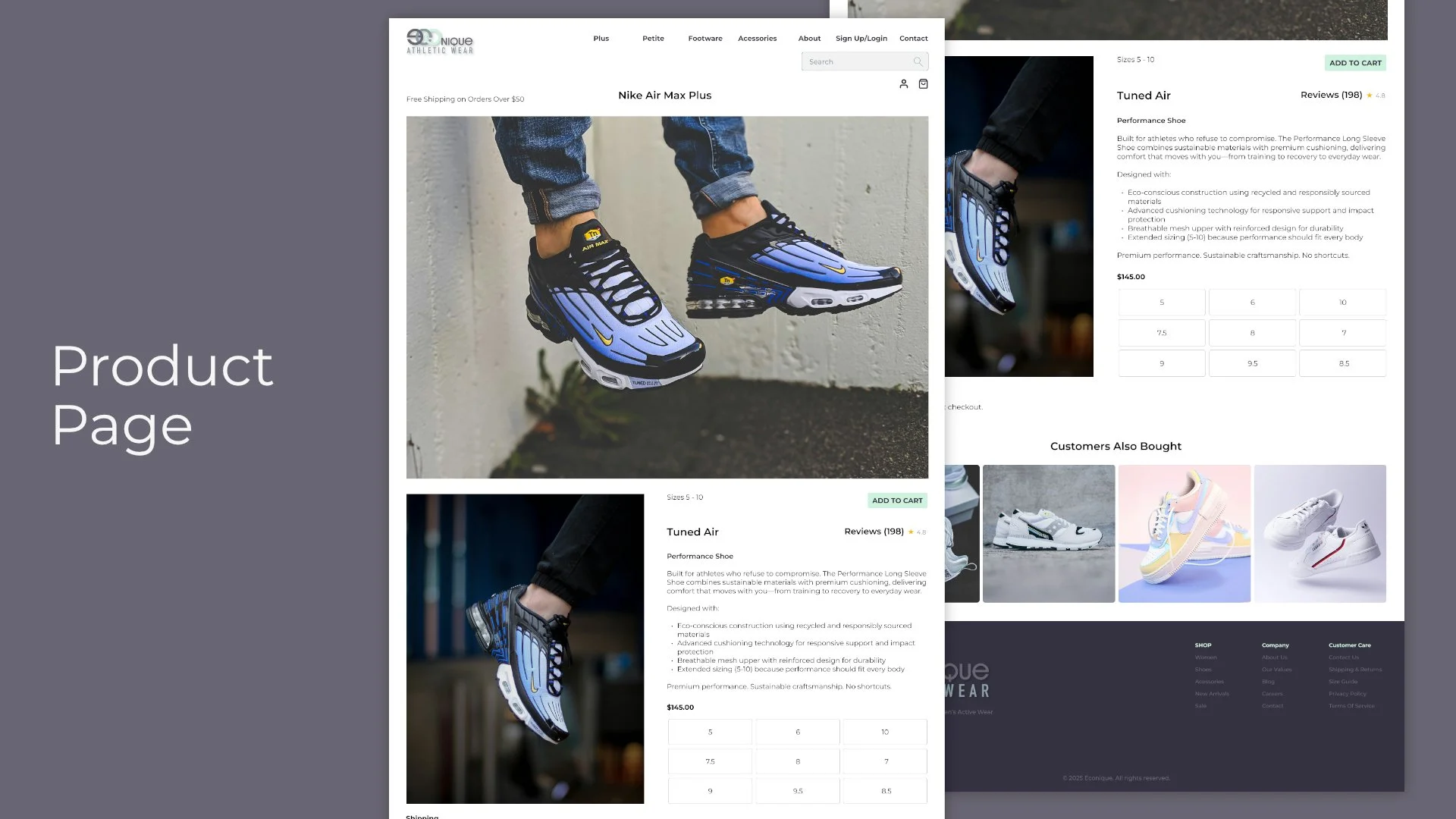The image size is (1456, 819).
Task: Click the main Nike Air Max image
Action: point(667,297)
